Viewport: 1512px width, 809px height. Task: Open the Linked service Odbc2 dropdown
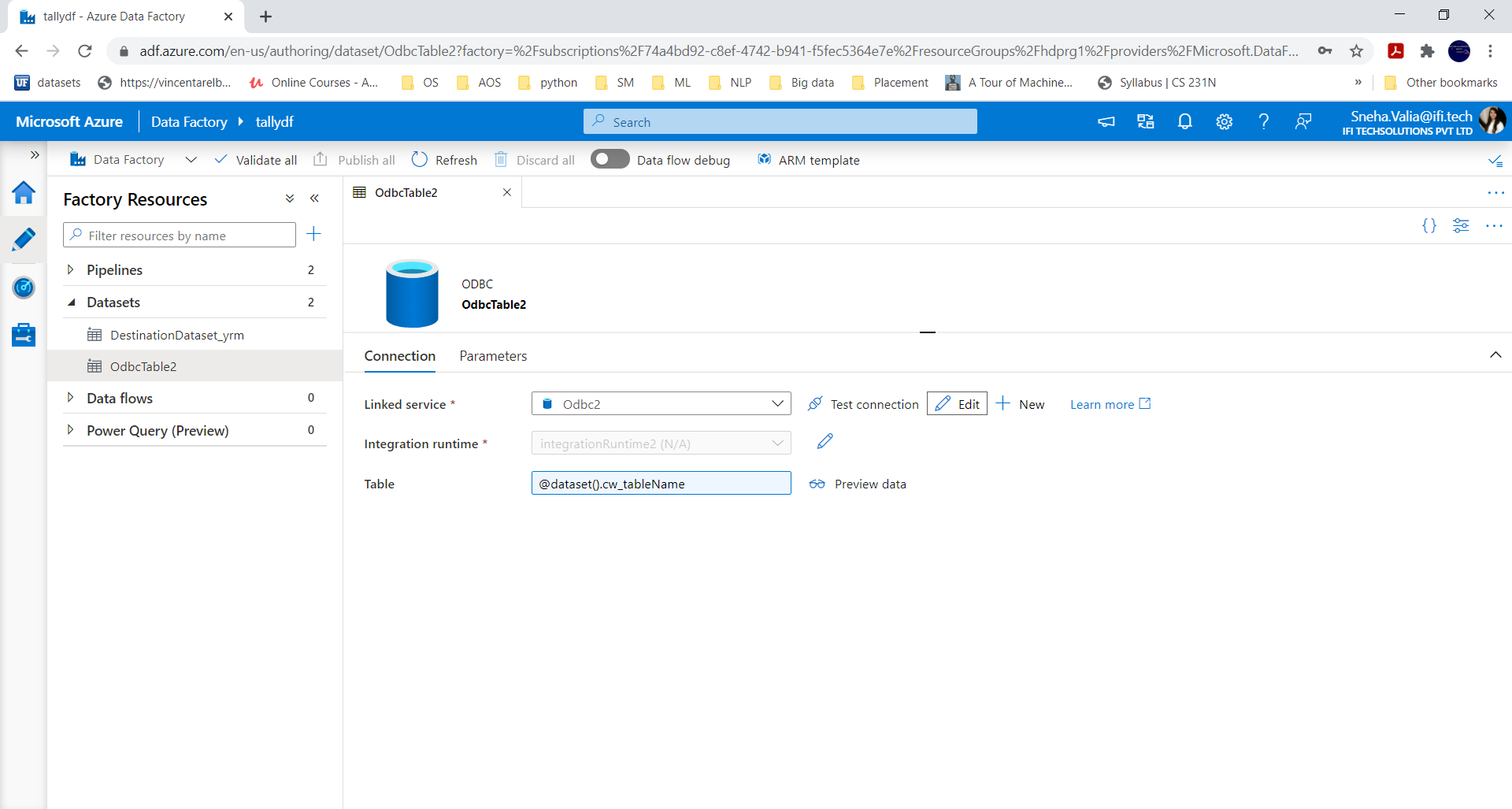[x=661, y=403]
